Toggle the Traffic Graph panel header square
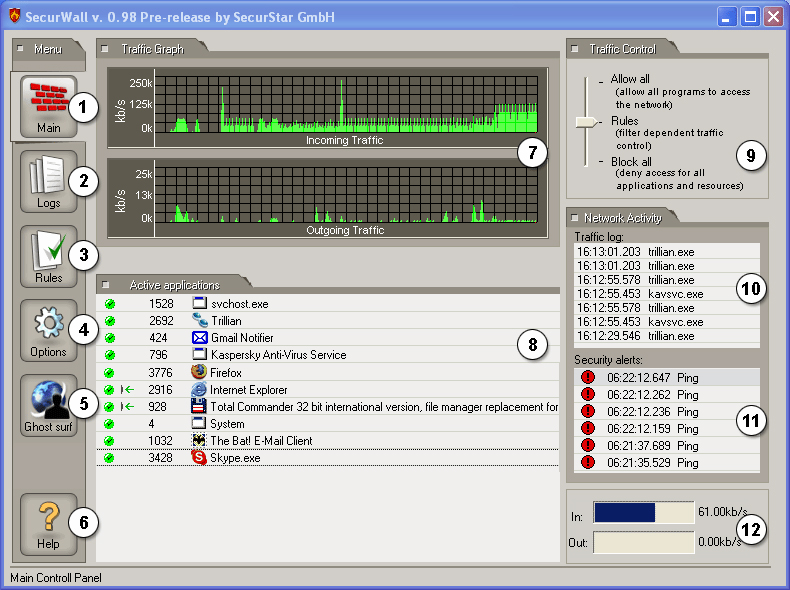Viewport: 790px width, 590px height. pos(105,48)
